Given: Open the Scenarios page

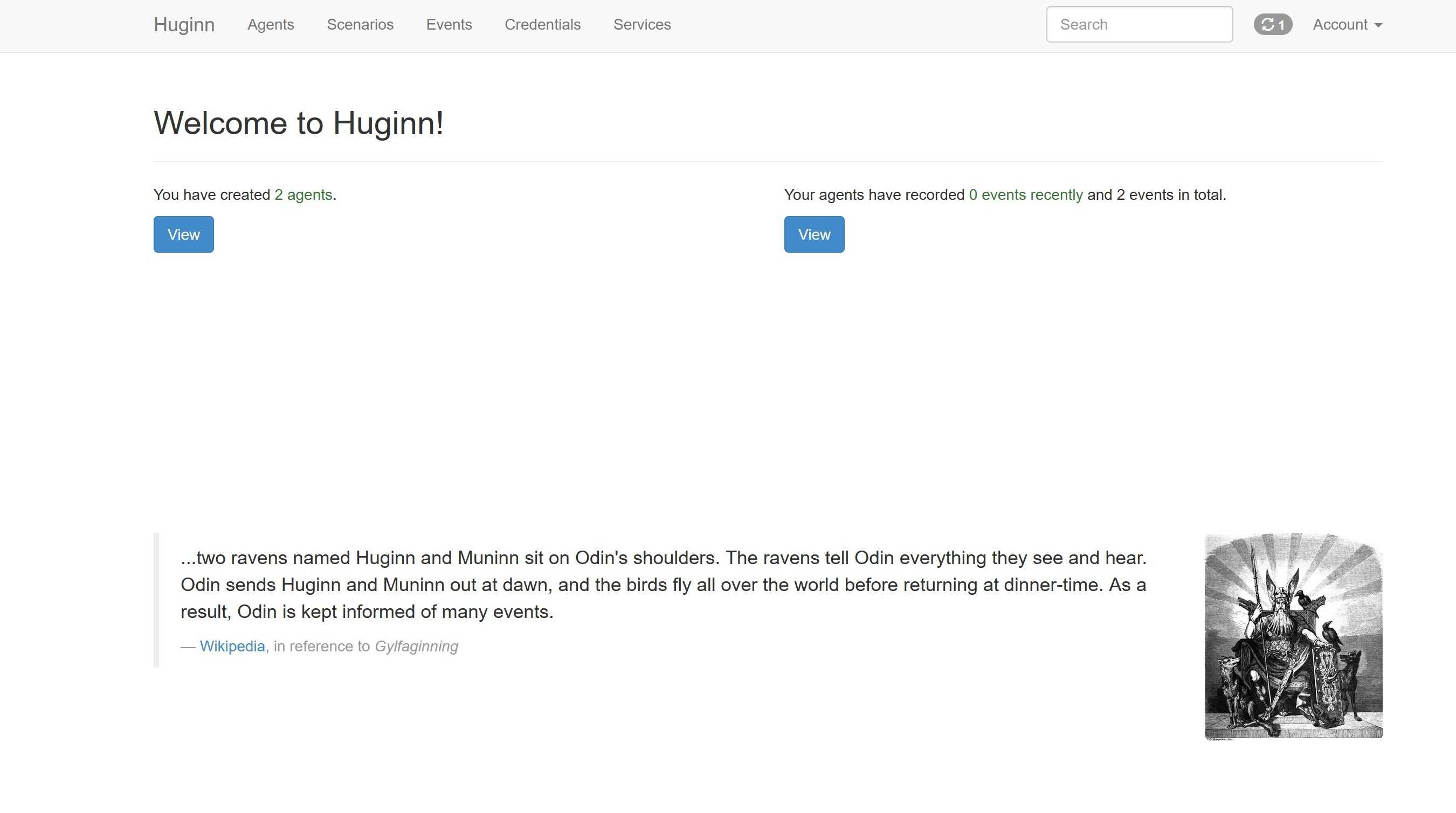Looking at the screenshot, I should (360, 24).
